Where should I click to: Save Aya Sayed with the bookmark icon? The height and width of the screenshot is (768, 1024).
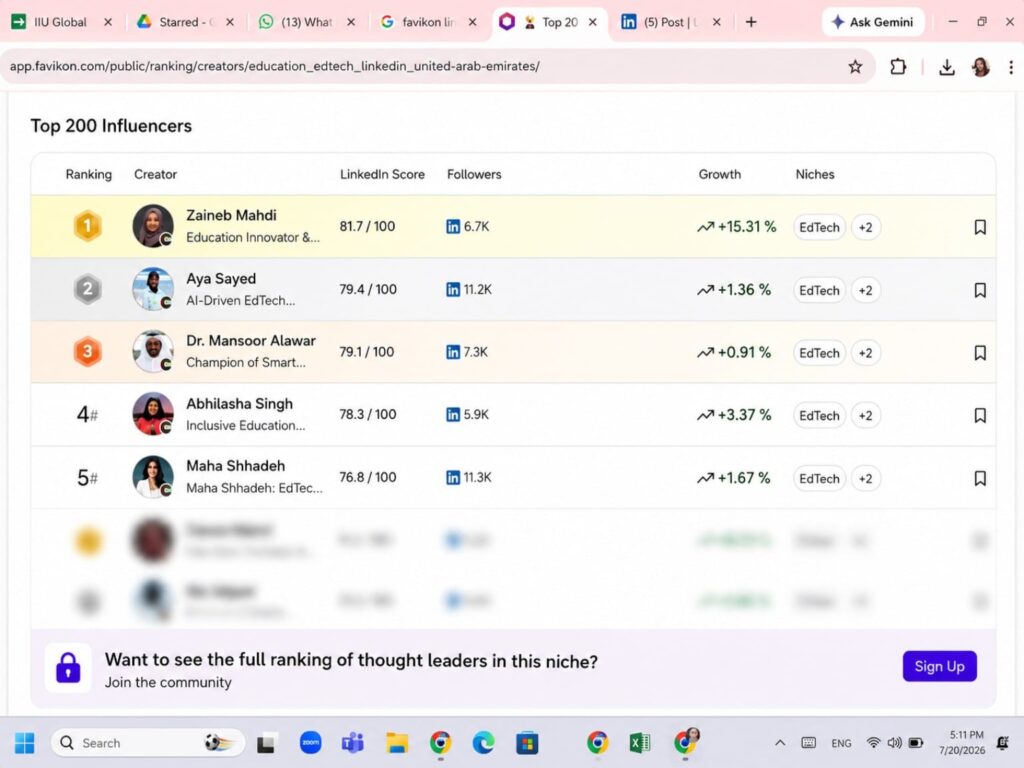(980, 290)
